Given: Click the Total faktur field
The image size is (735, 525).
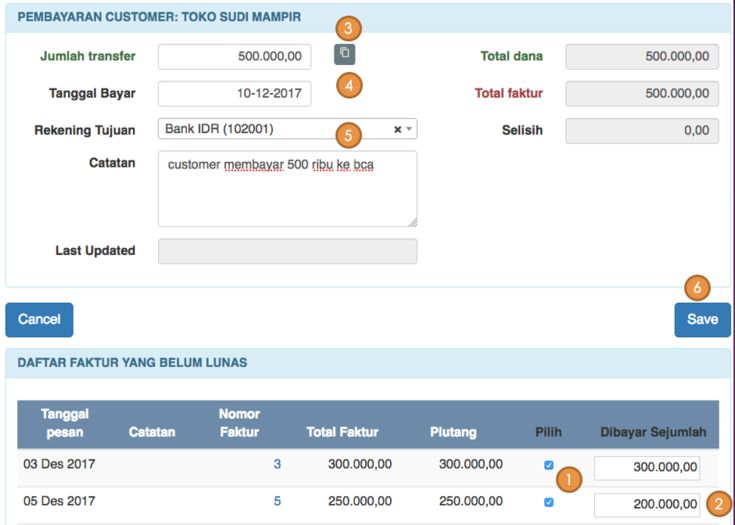Looking at the screenshot, I should click(x=641, y=94).
